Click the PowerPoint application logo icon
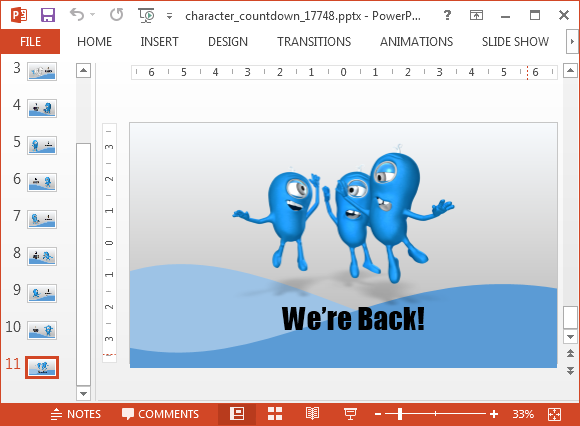Image resolution: width=580 pixels, height=426 pixels. click(x=19, y=15)
